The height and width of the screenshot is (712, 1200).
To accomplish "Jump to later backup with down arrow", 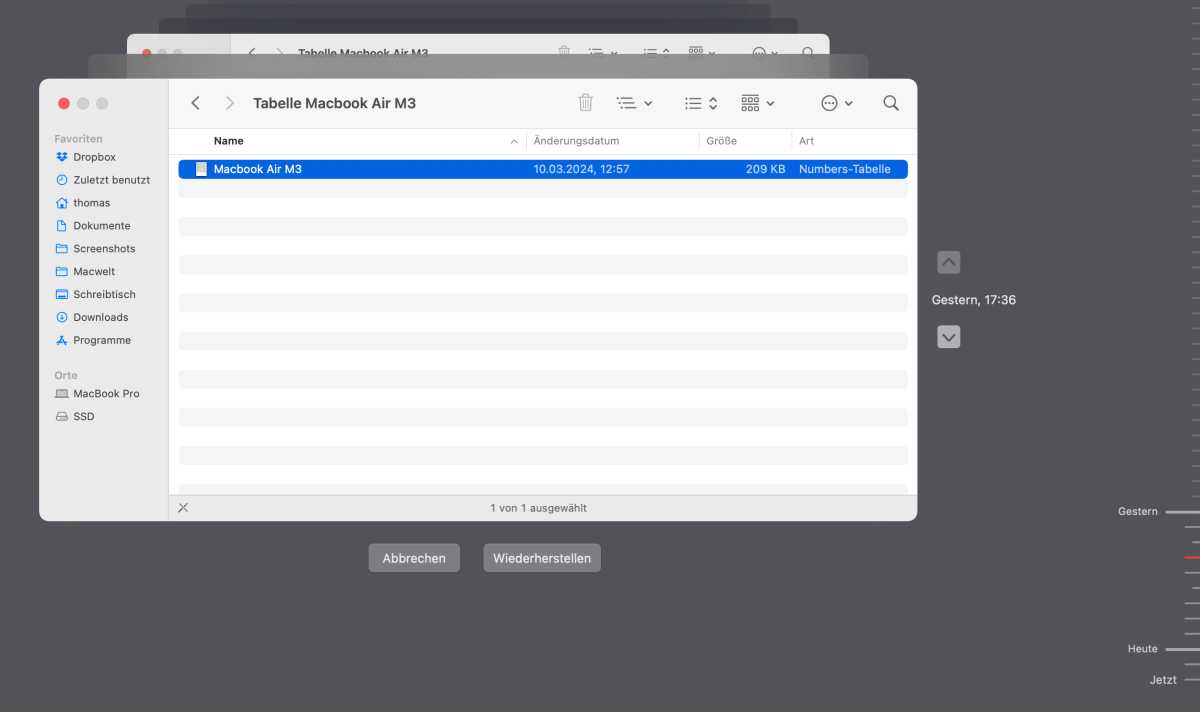I will coord(949,337).
